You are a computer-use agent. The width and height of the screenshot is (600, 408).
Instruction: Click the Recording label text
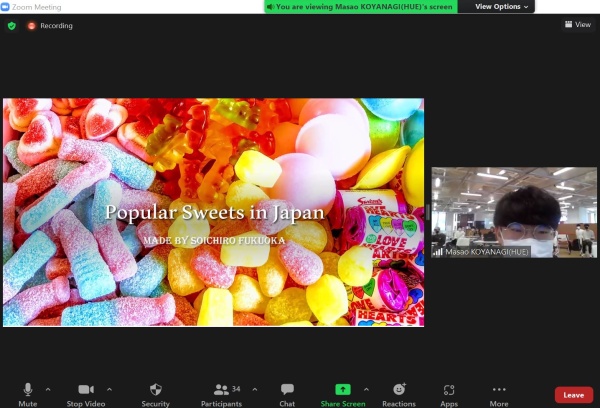tap(56, 26)
